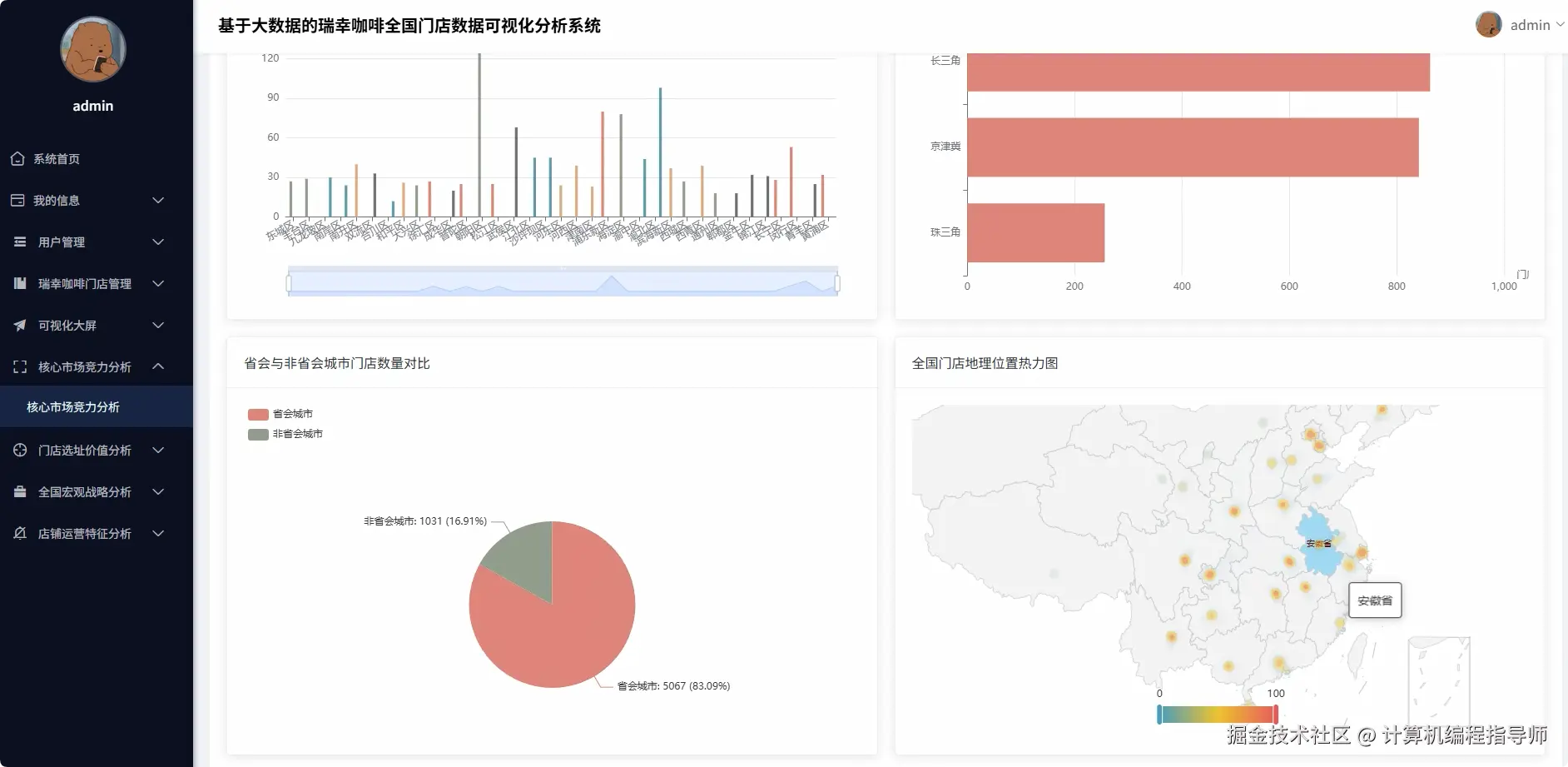Viewport: 1568px width, 767px height.
Task: Click the left handle of the chart zoom slider
Action: (289, 284)
